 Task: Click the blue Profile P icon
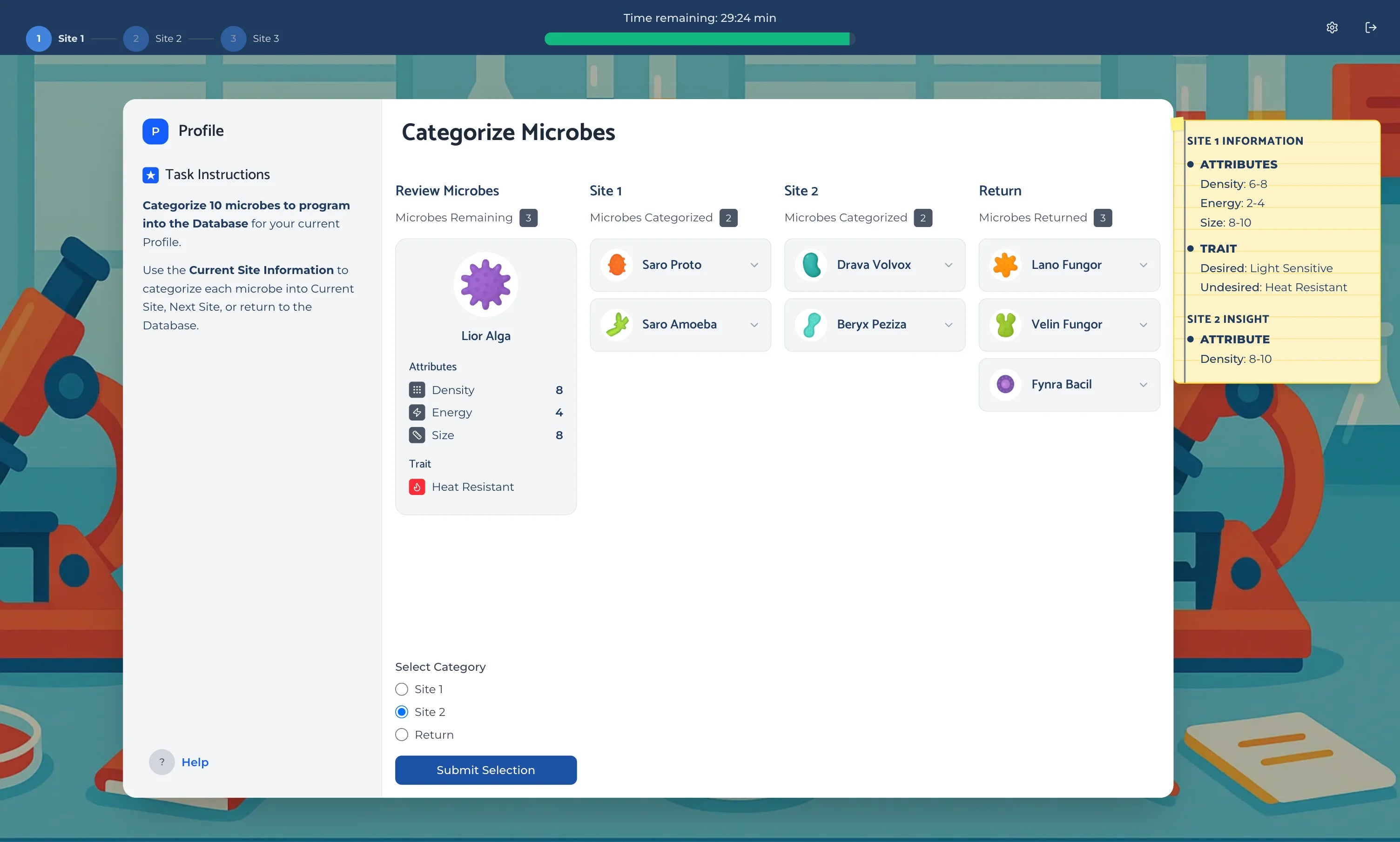click(x=155, y=131)
